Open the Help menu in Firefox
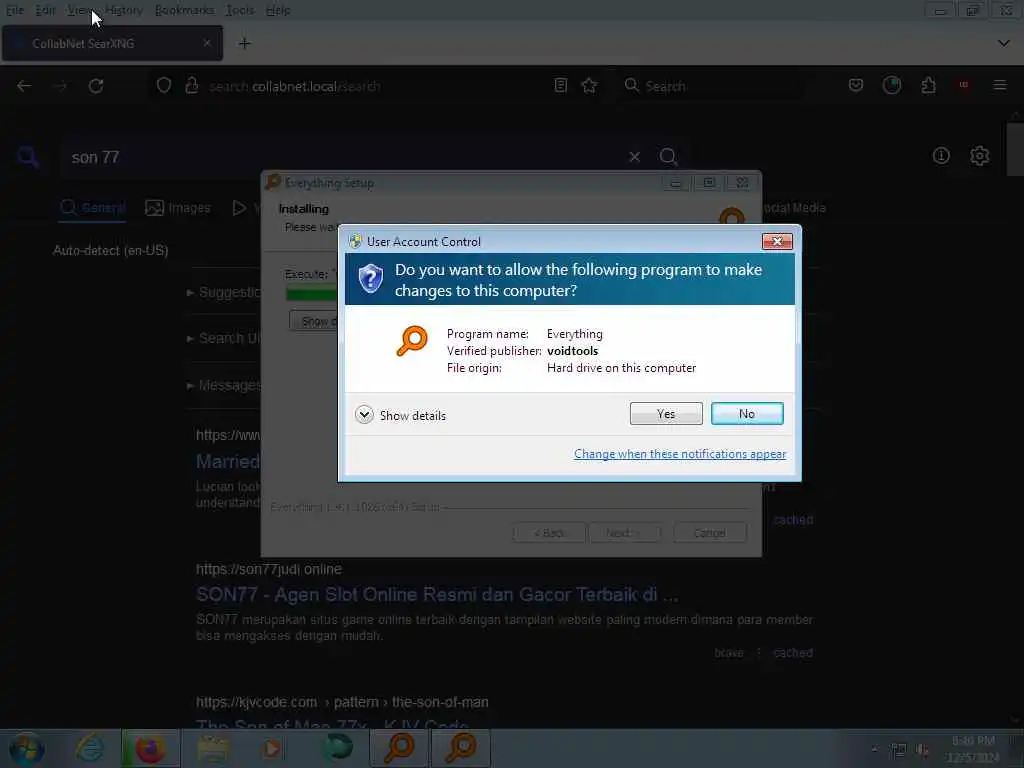The height and width of the screenshot is (768, 1024). click(x=278, y=10)
